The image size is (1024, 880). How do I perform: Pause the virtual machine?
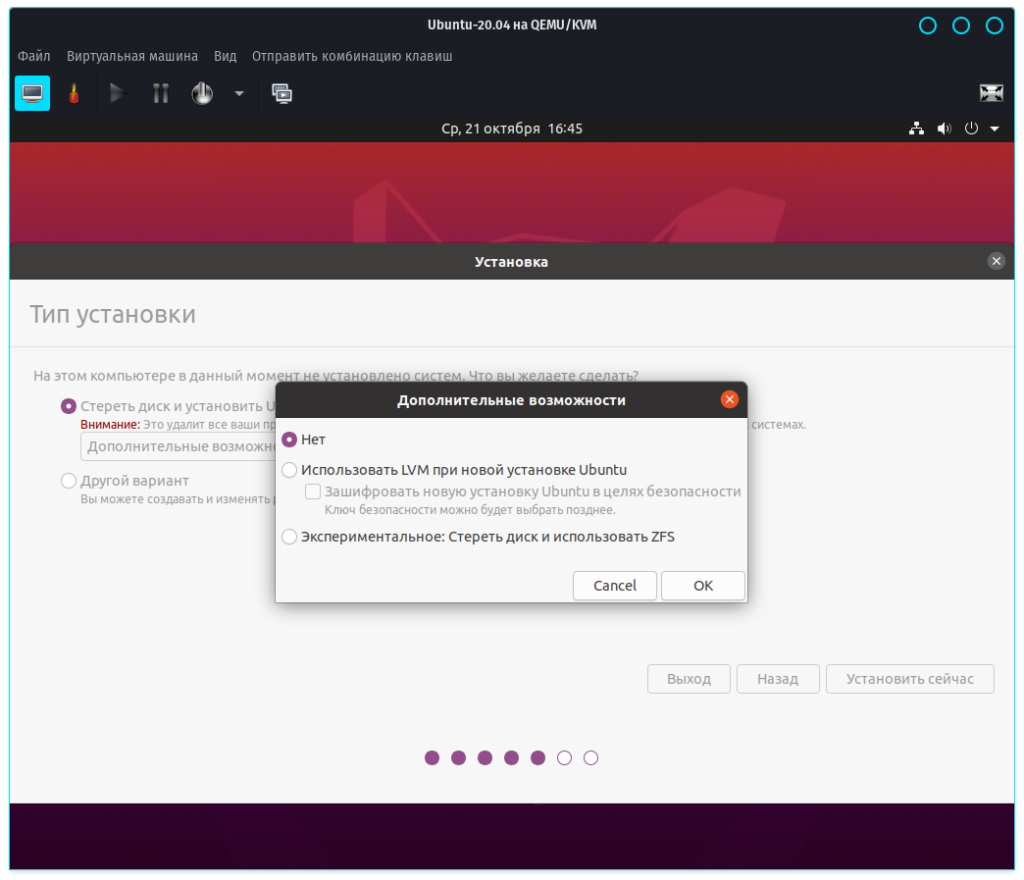[x=160, y=93]
